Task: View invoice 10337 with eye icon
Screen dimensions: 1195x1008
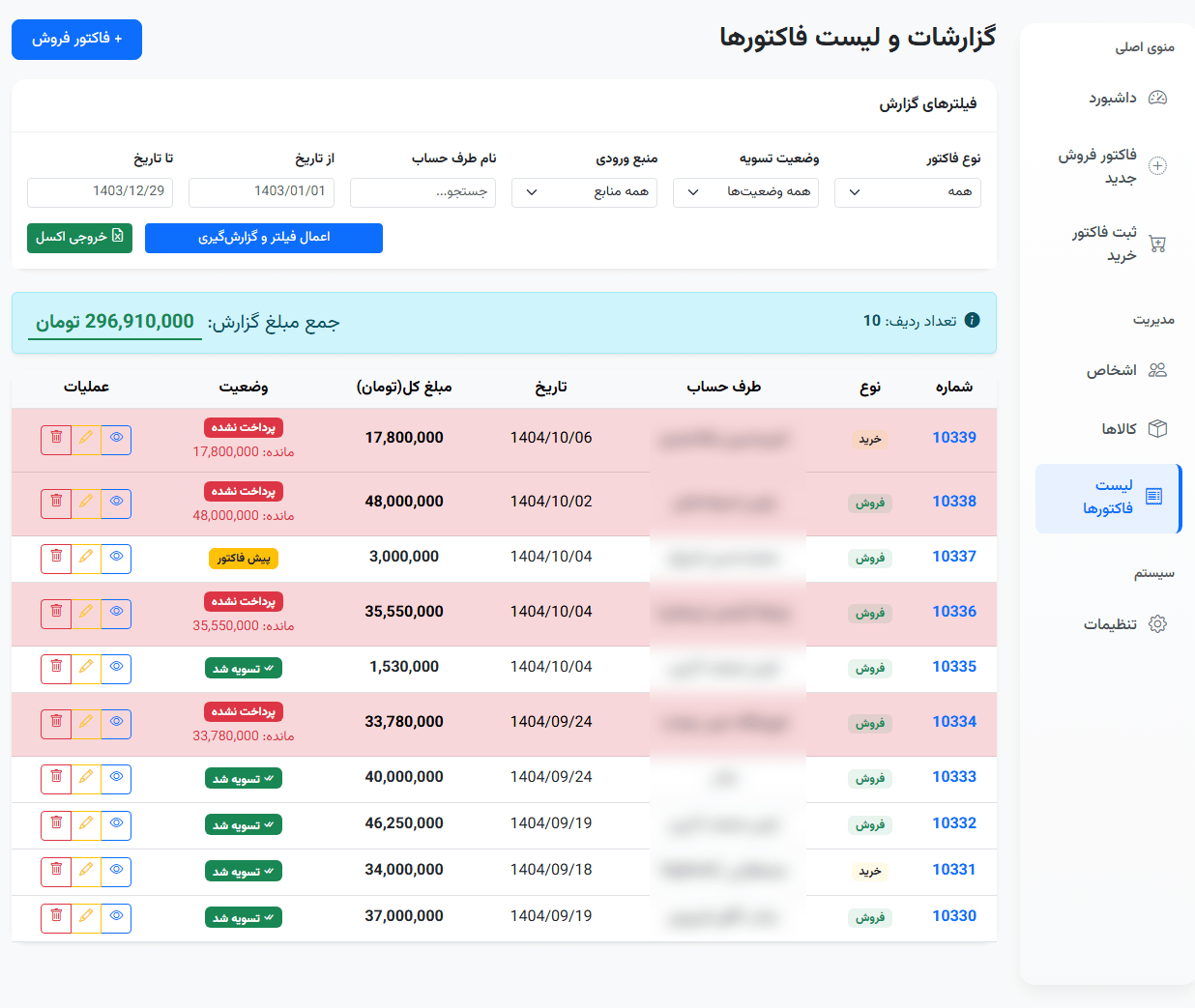Action: (x=116, y=559)
